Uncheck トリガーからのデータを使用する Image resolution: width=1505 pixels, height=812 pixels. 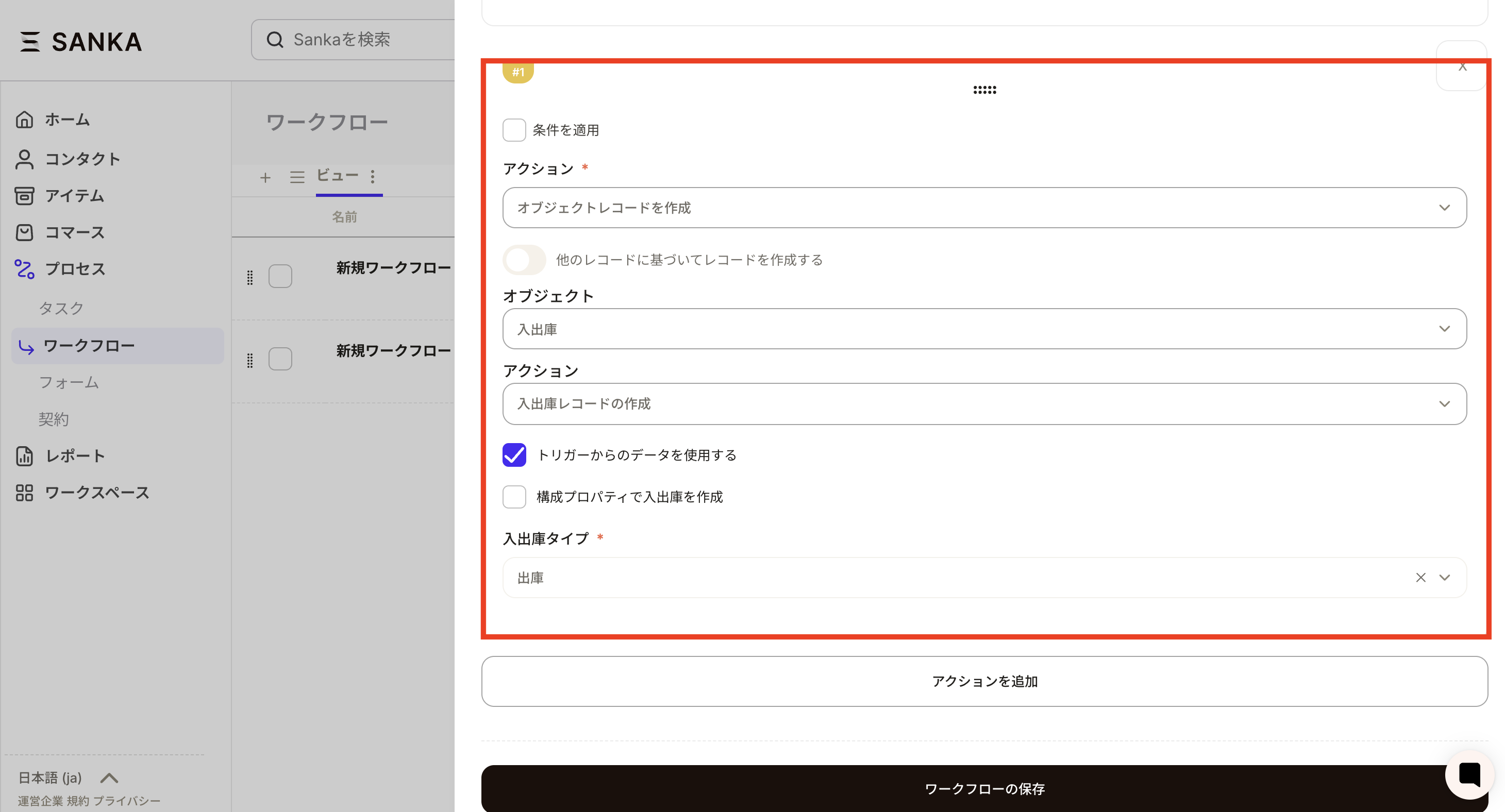click(x=514, y=454)
